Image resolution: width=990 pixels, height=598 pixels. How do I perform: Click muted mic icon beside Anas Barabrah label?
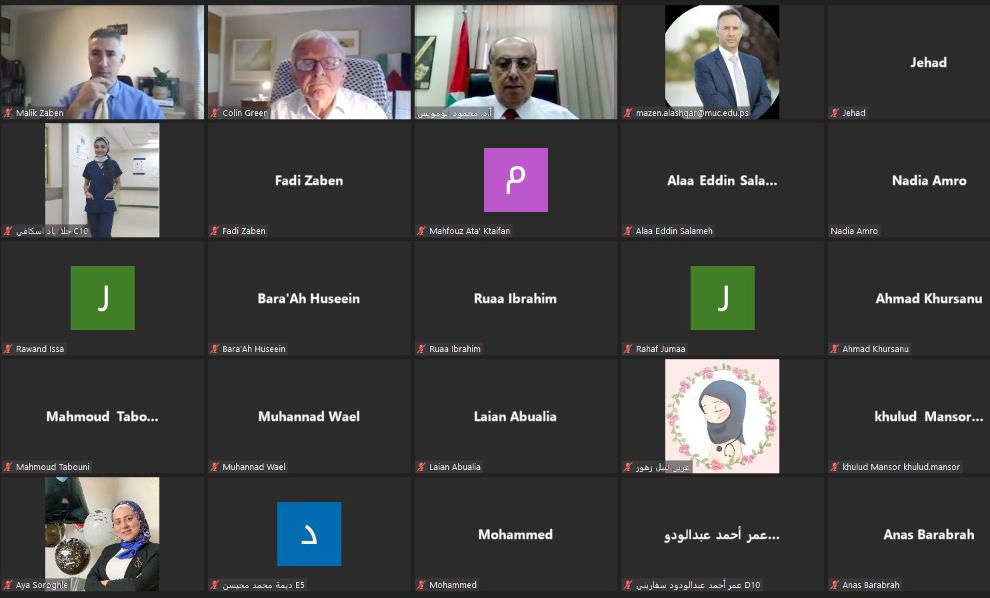[835, 585]
